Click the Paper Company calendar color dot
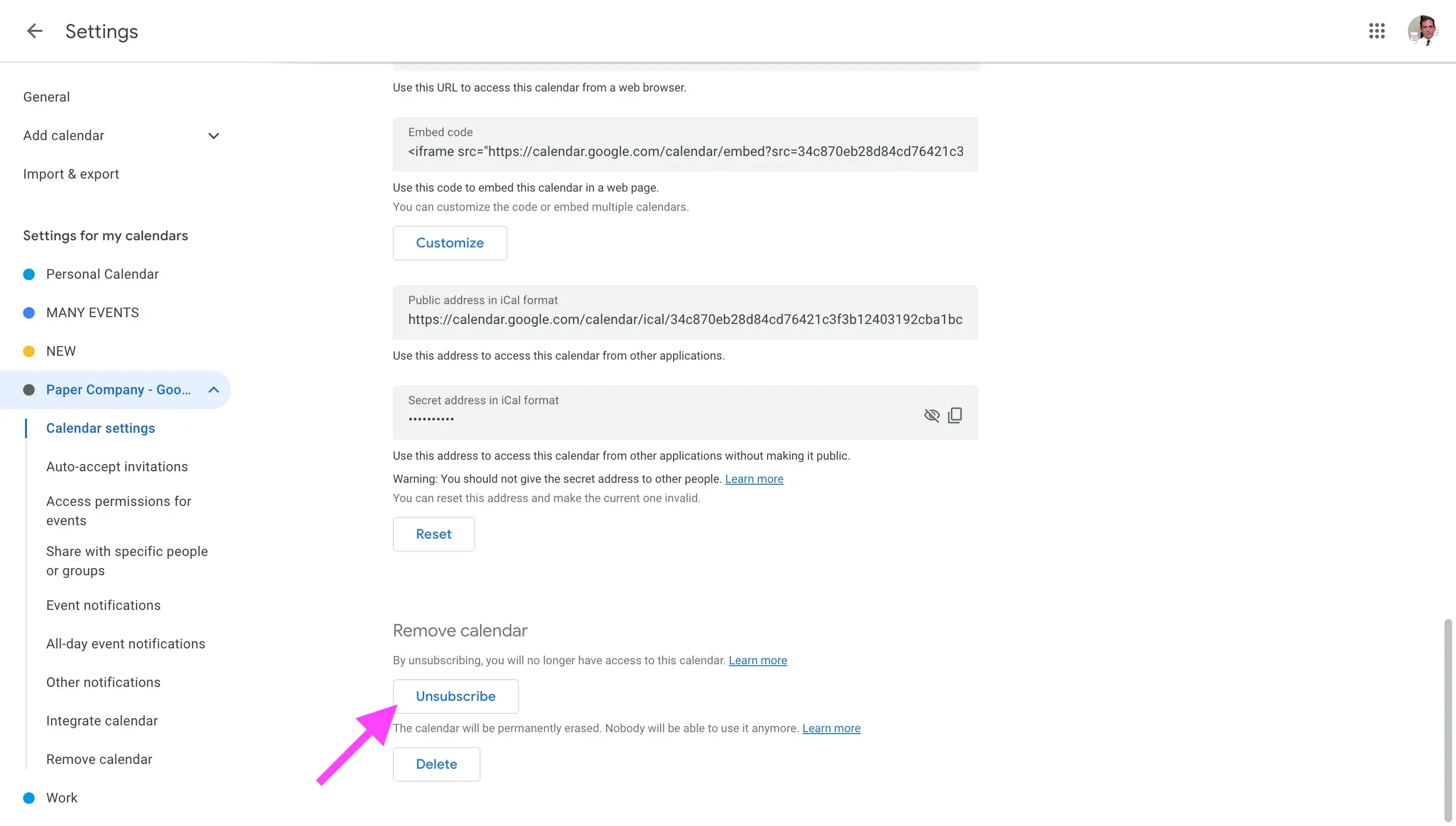1456x826 pixels. [x=29, y=390]
